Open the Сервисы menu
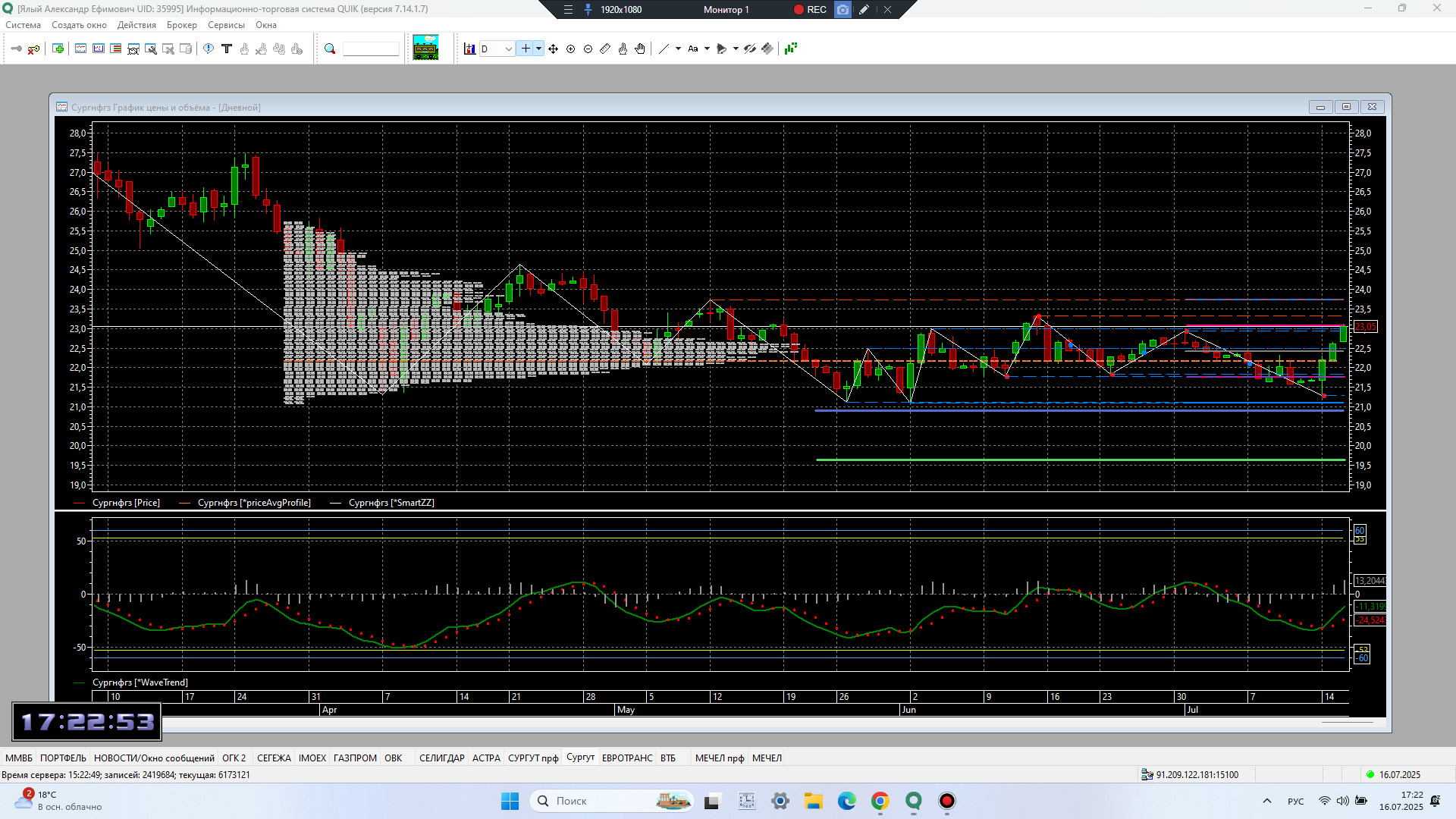1456x819 pixels. 226,25
